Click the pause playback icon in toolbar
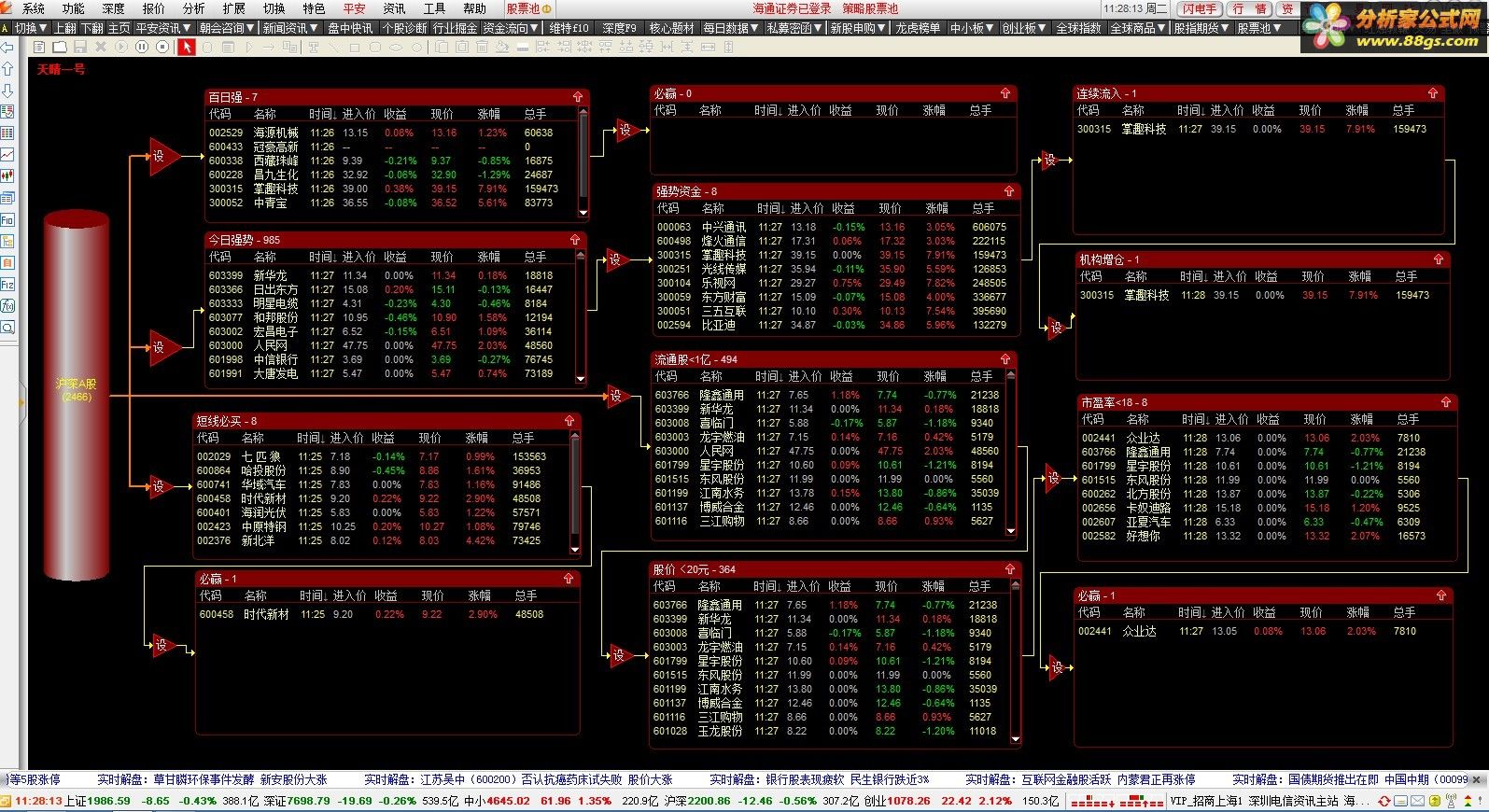Screen dimensions: 1489x812 142,46
